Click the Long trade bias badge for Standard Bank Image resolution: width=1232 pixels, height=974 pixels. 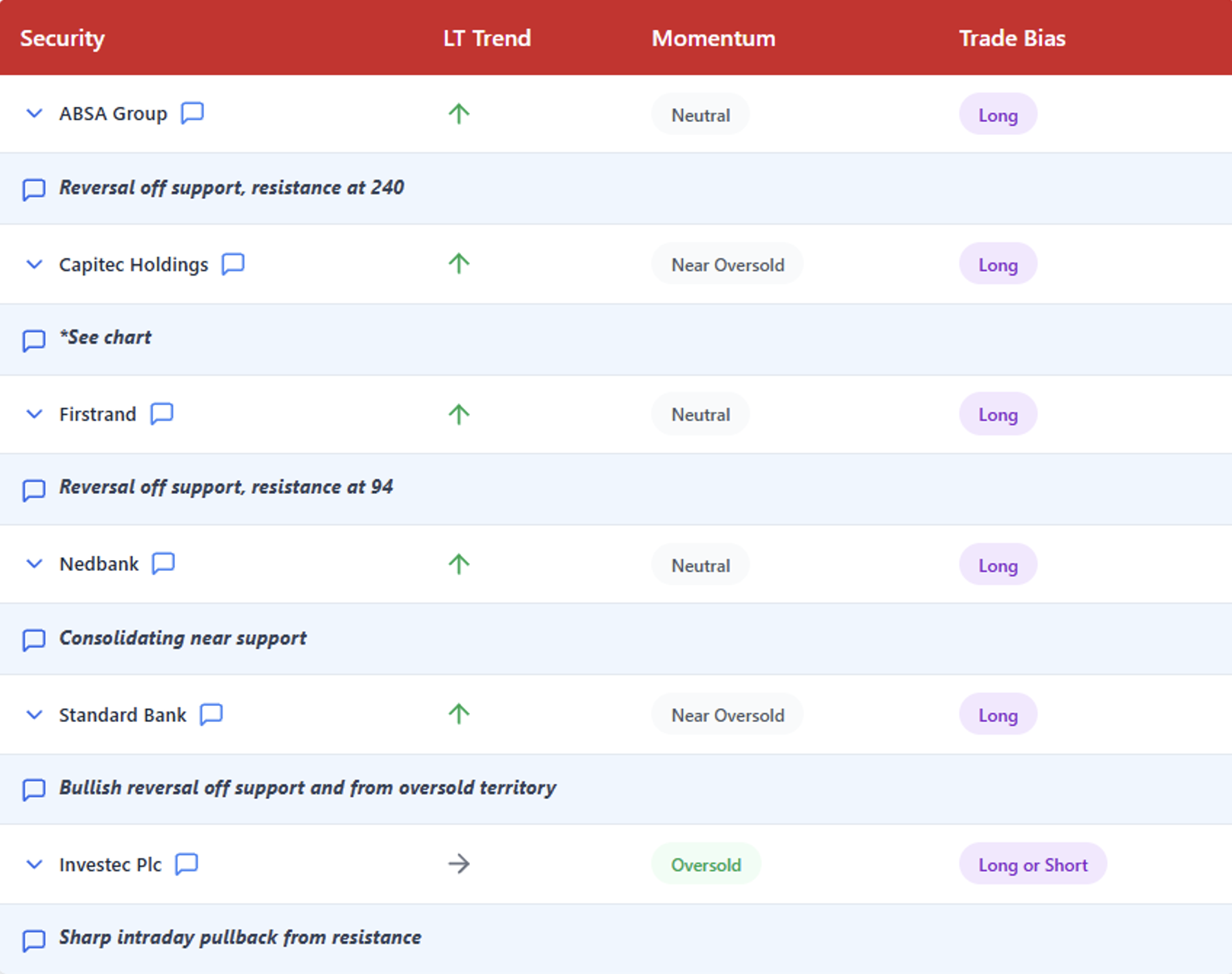[998, 715]
